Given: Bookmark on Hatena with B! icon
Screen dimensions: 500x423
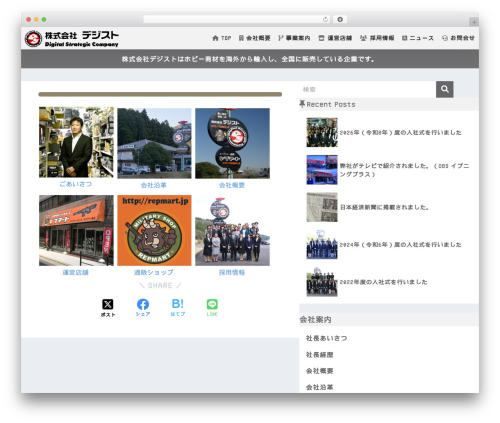Looking at the screenshot, I should click(x=178, y=308).
